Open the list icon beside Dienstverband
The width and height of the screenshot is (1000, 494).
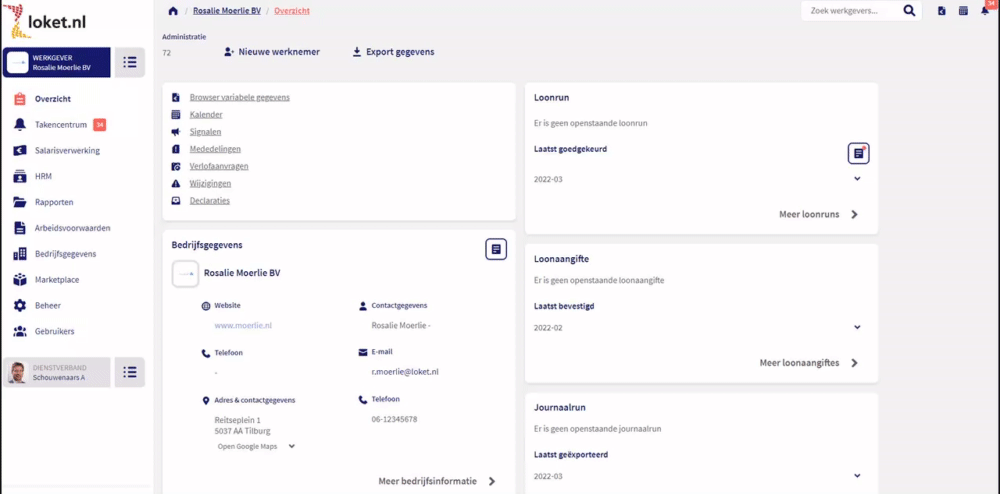point(130,372)
